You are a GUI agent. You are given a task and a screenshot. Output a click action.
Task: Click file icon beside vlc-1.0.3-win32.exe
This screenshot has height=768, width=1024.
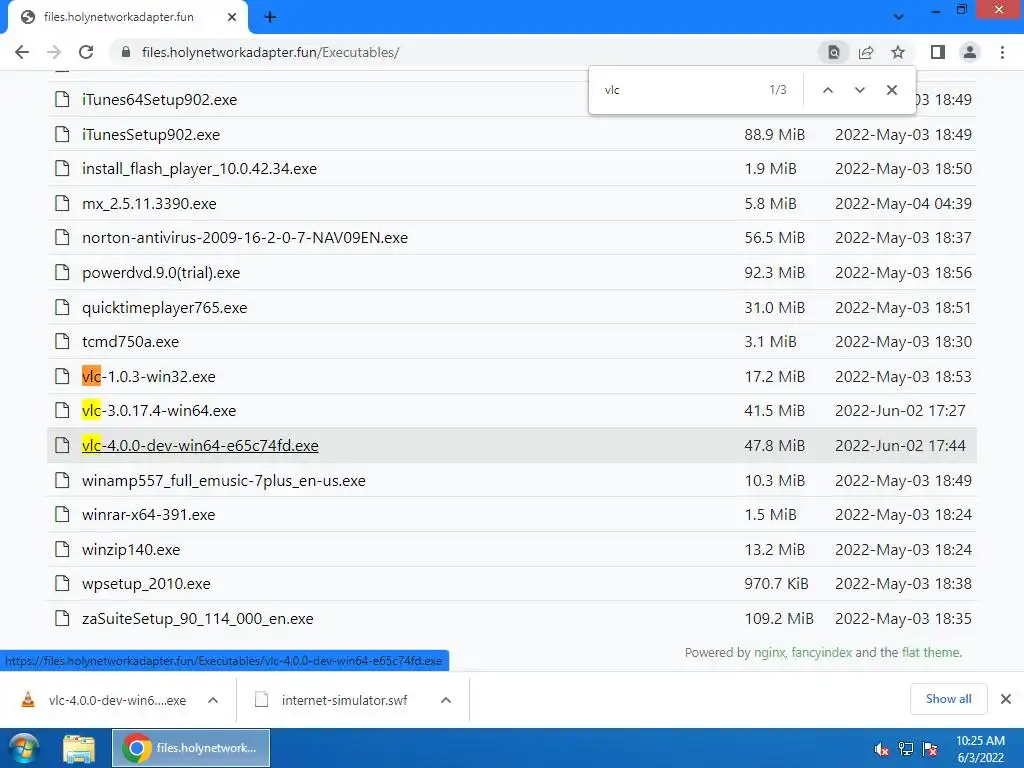tap(62, 376)
